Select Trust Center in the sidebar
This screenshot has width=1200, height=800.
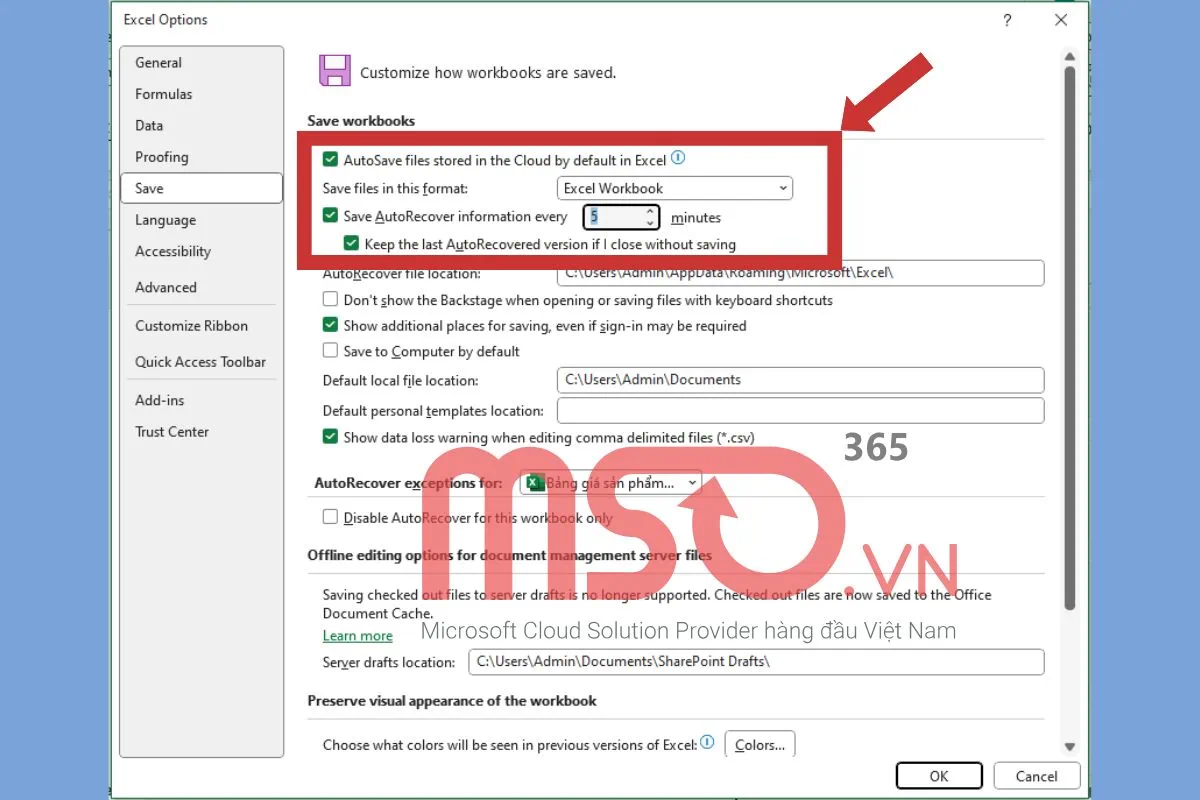tap(172, 432)
